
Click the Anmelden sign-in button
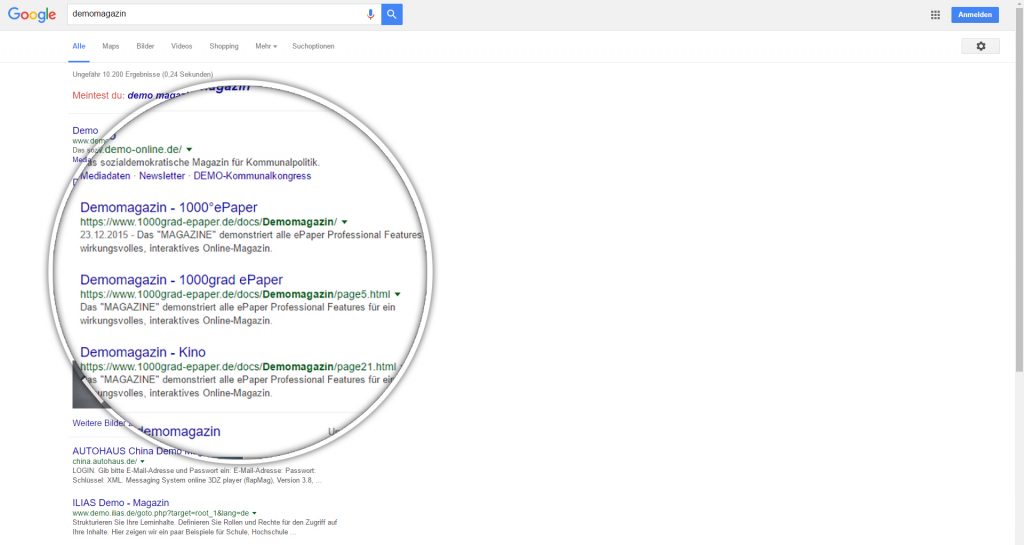[x=974, y=14]
